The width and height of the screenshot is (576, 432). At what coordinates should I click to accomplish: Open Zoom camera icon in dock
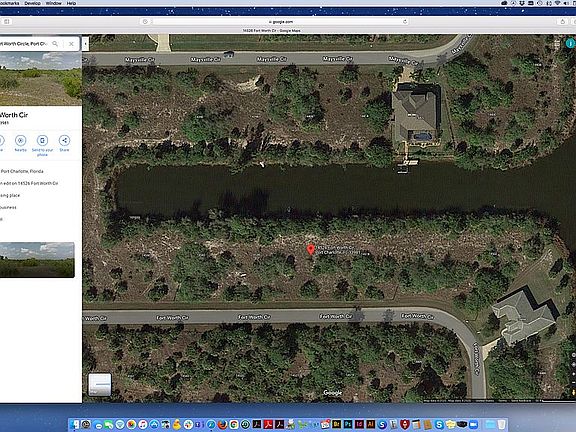pos(473,424)
